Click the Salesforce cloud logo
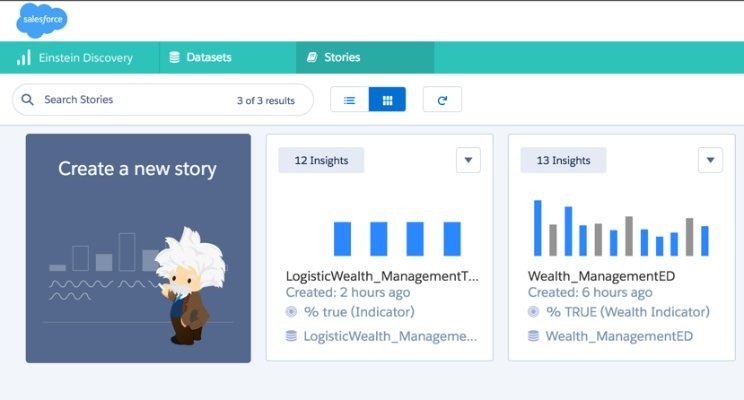The height and width of the screenshot is (400, 744). tap(42, 20)
